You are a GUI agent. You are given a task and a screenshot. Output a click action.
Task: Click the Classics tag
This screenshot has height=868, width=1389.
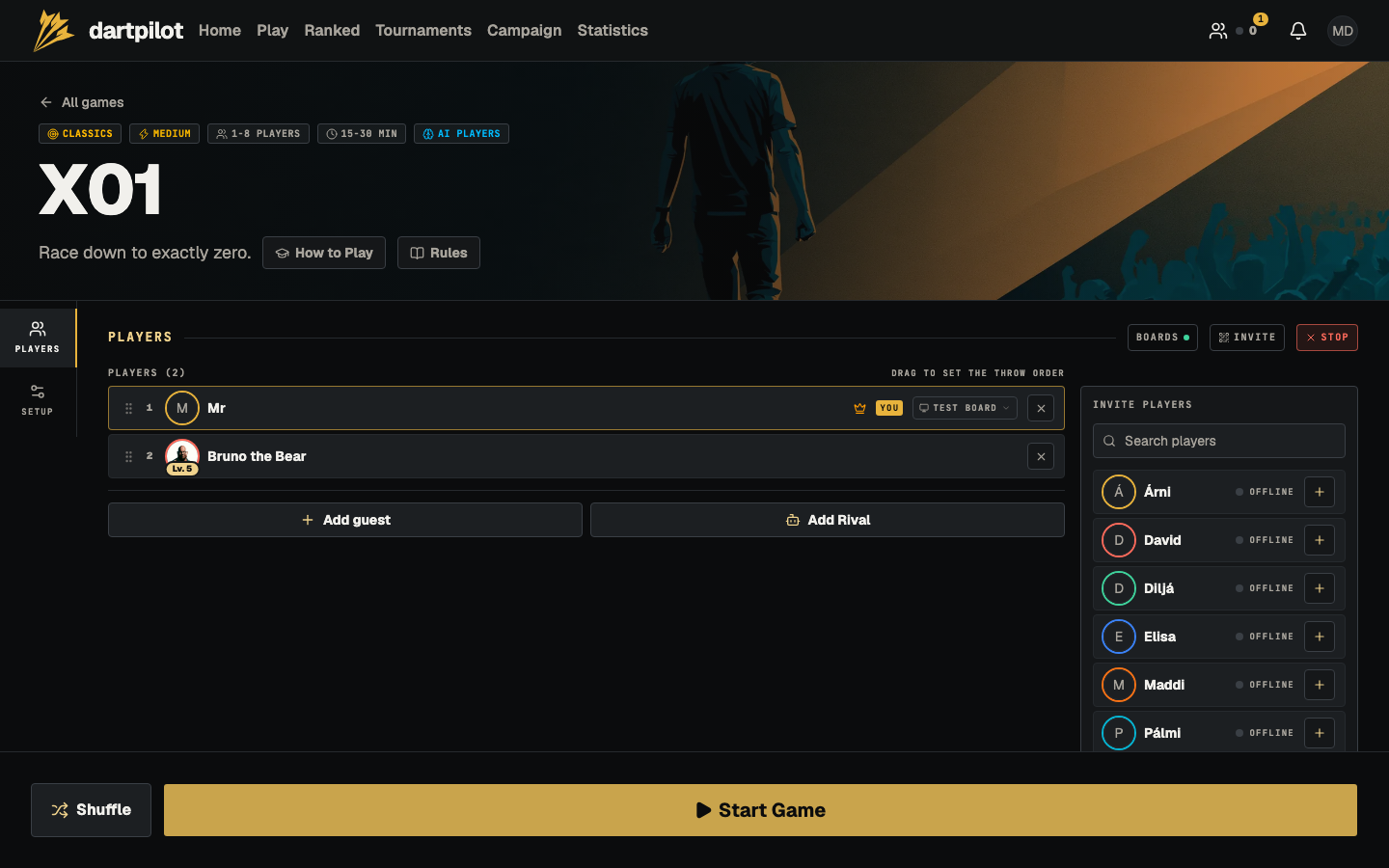tap(80, 134)
